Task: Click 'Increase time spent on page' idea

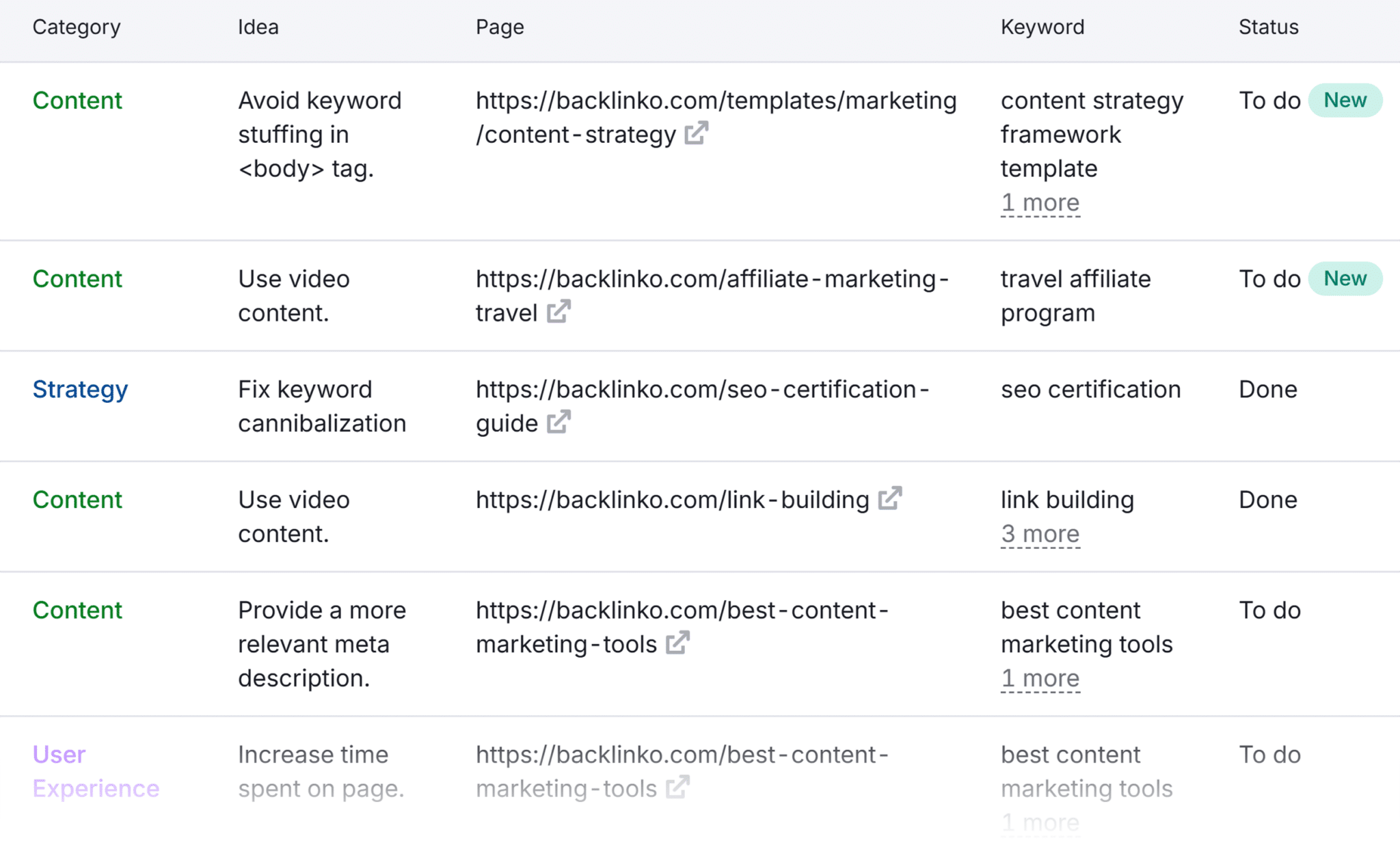Action: pos(321,772)
